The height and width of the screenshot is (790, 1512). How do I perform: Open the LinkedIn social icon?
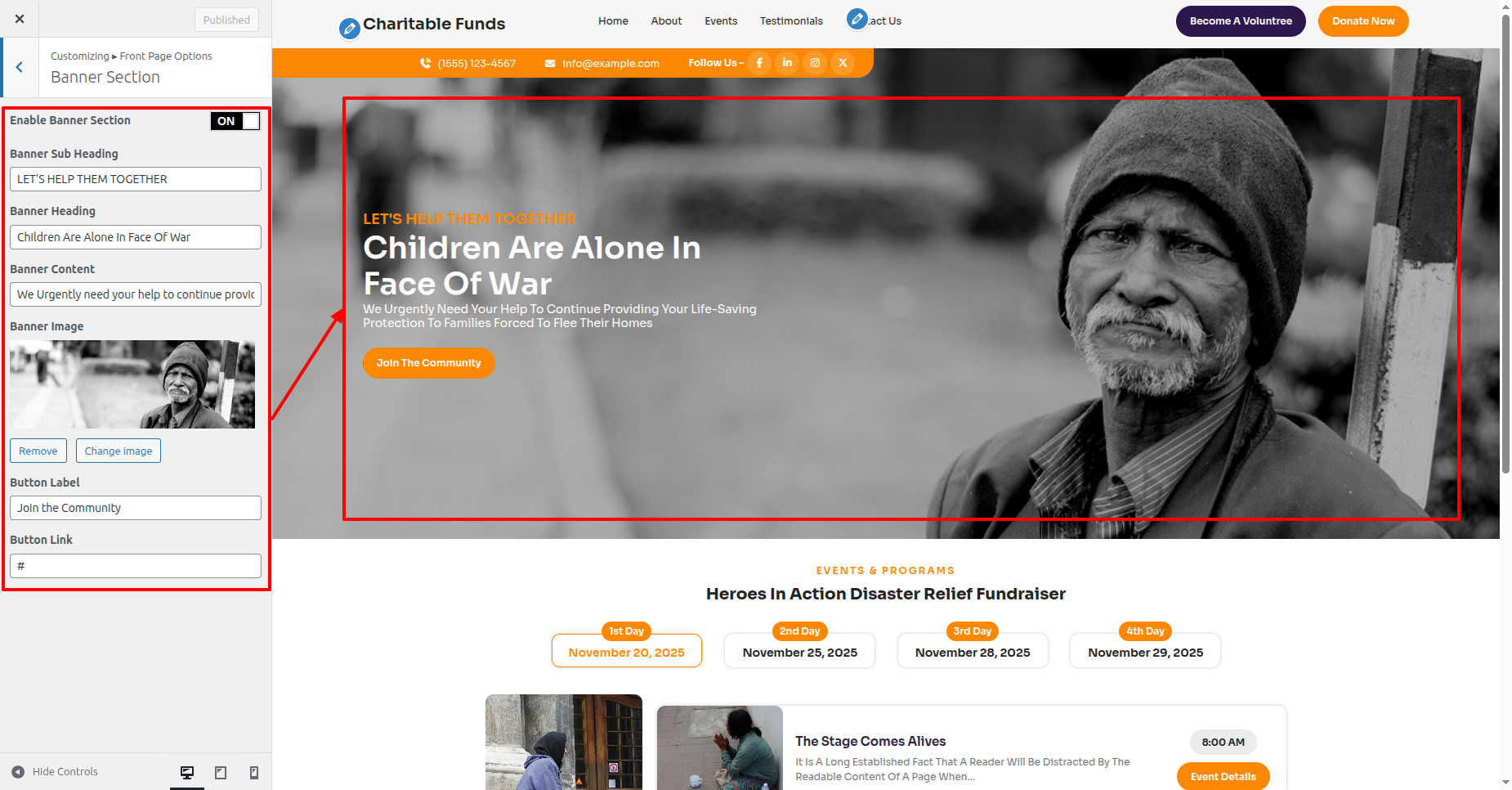point(787,63)
